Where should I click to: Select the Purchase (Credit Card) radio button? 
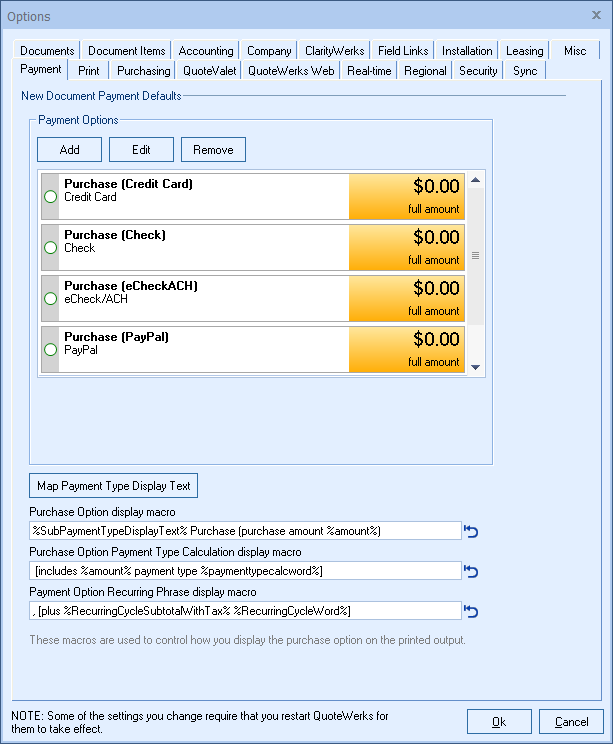51,196
